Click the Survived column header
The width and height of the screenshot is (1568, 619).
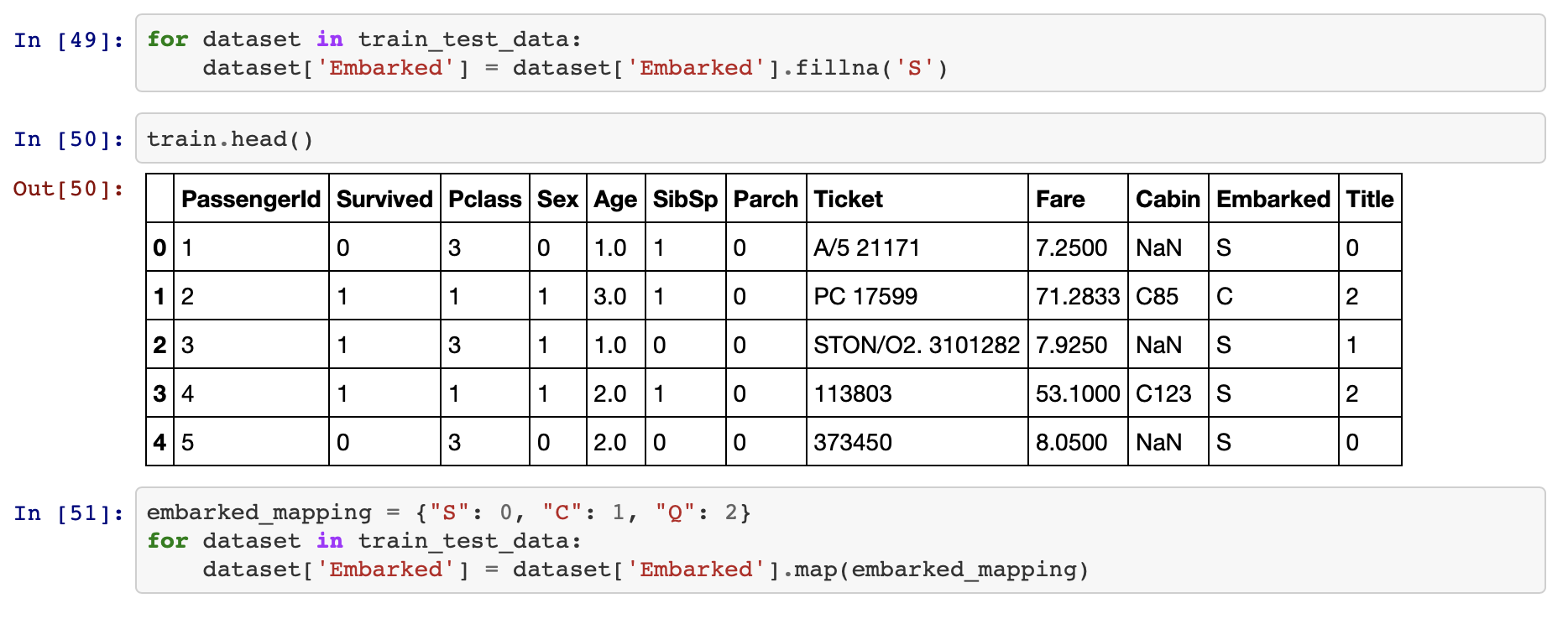coord(384,199)
